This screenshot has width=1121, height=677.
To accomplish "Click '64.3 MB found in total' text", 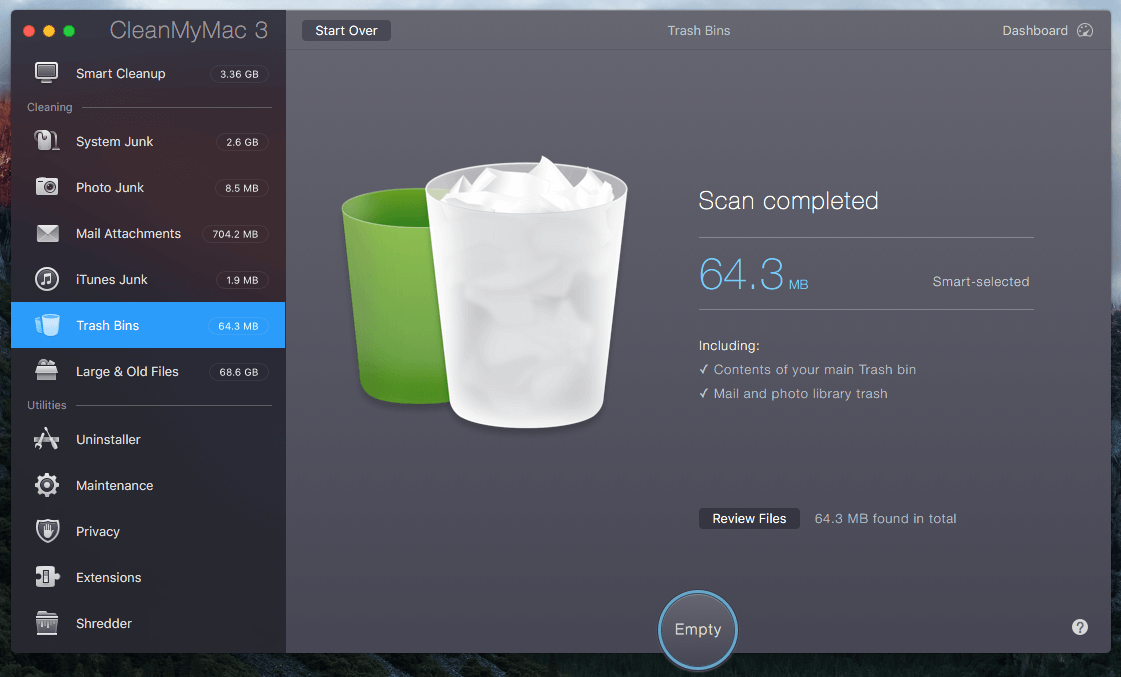I will click(x=885, y=518).
